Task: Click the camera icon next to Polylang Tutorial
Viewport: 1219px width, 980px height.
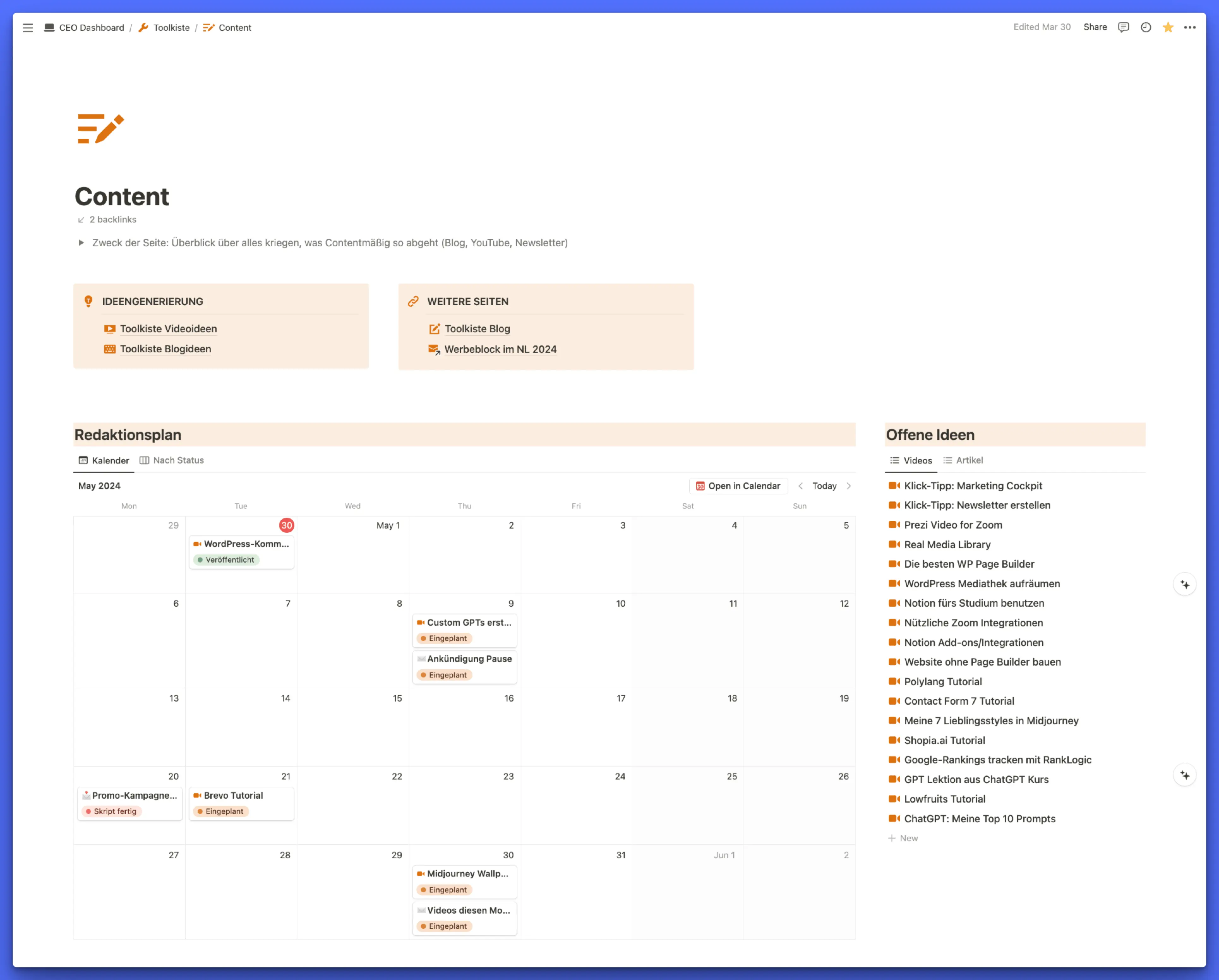Action: pos(894,682)
